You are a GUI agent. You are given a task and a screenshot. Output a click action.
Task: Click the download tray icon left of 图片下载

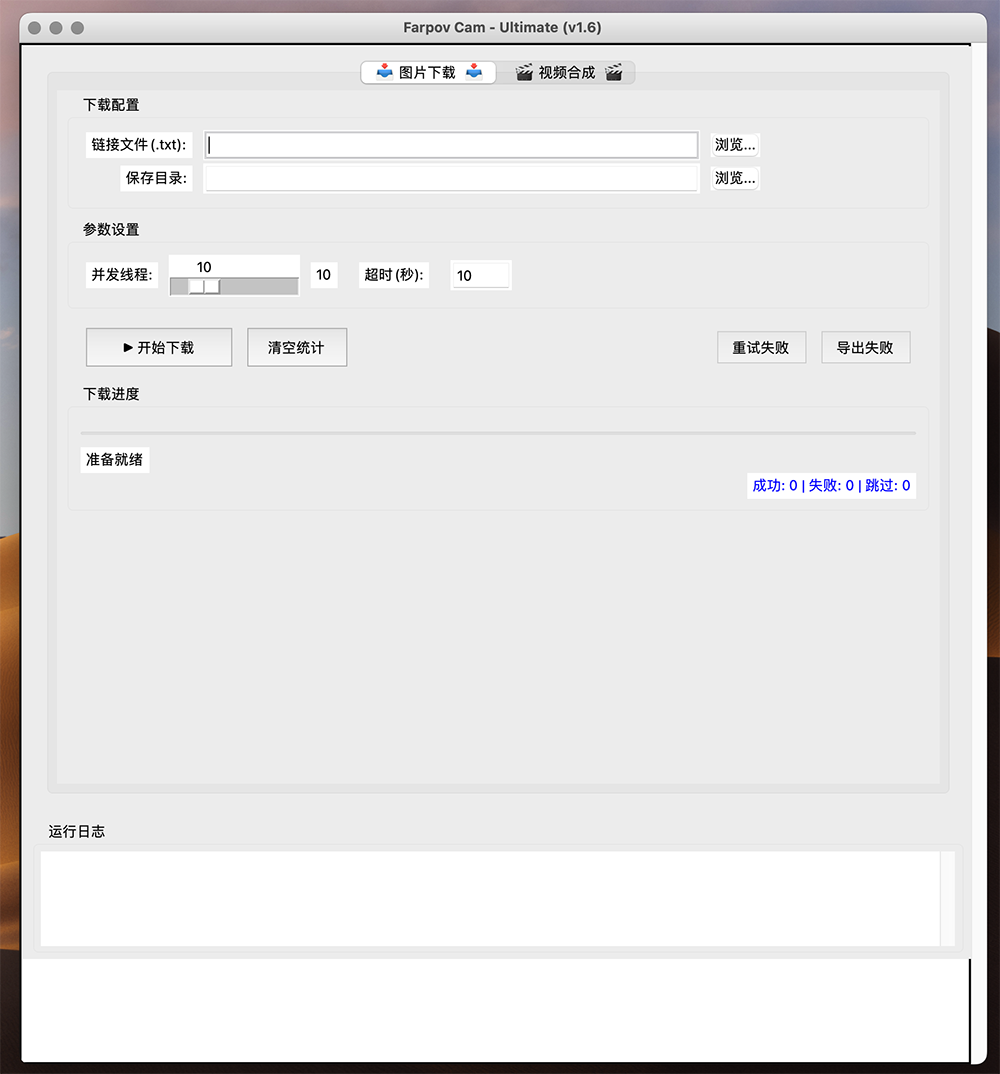384,72
